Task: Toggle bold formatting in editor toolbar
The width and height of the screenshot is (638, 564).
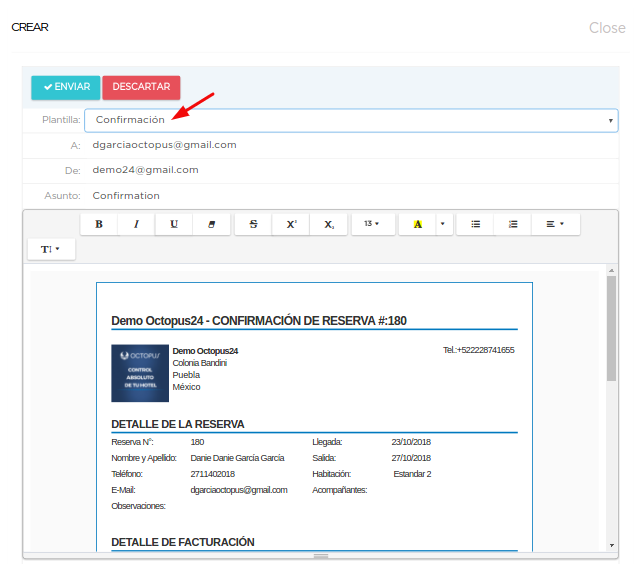Action: 99,224
